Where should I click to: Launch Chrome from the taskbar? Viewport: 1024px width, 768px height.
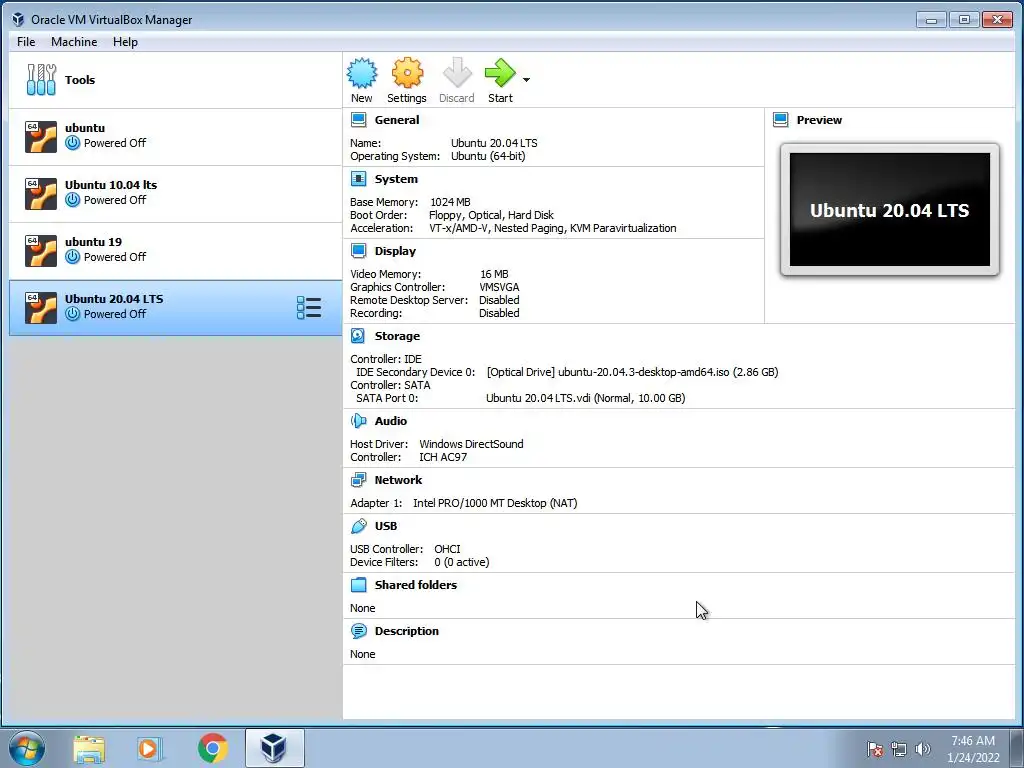coord(212,748)
